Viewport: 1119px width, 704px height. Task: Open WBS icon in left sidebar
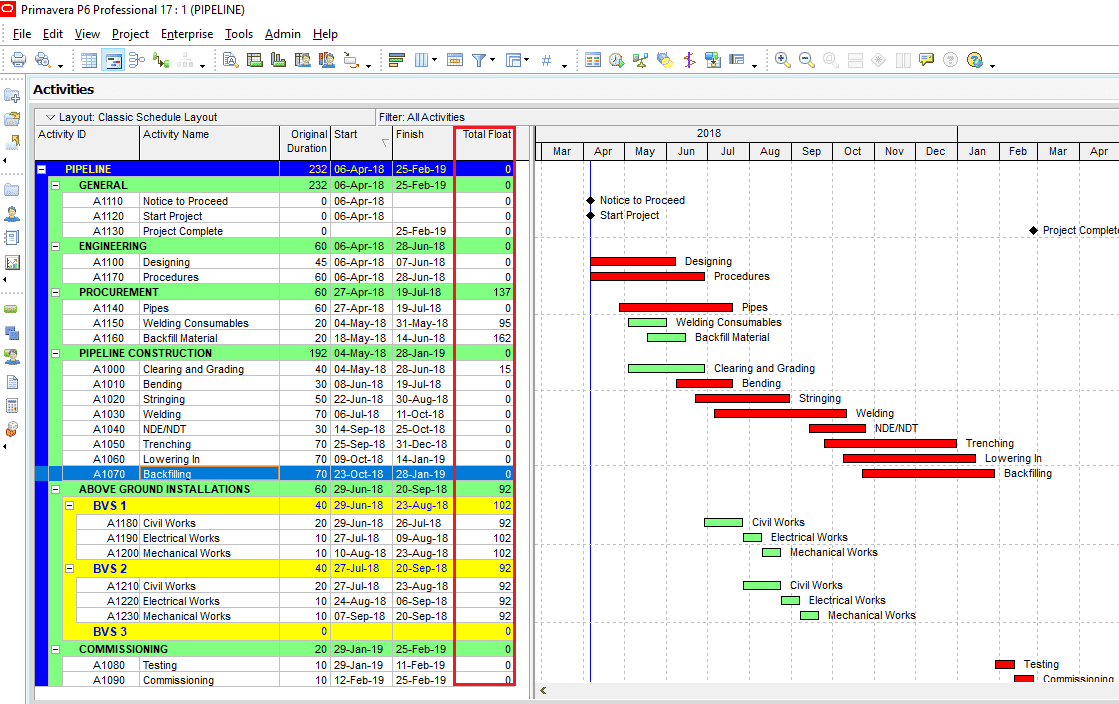[12, 333]
